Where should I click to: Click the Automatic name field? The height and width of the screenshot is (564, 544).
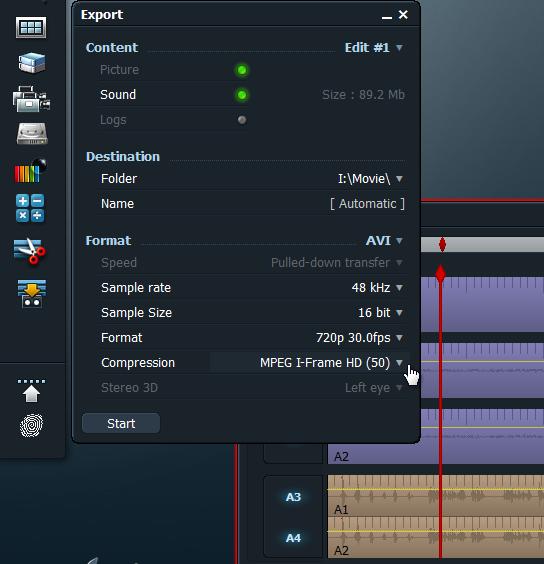click(367, 204)
